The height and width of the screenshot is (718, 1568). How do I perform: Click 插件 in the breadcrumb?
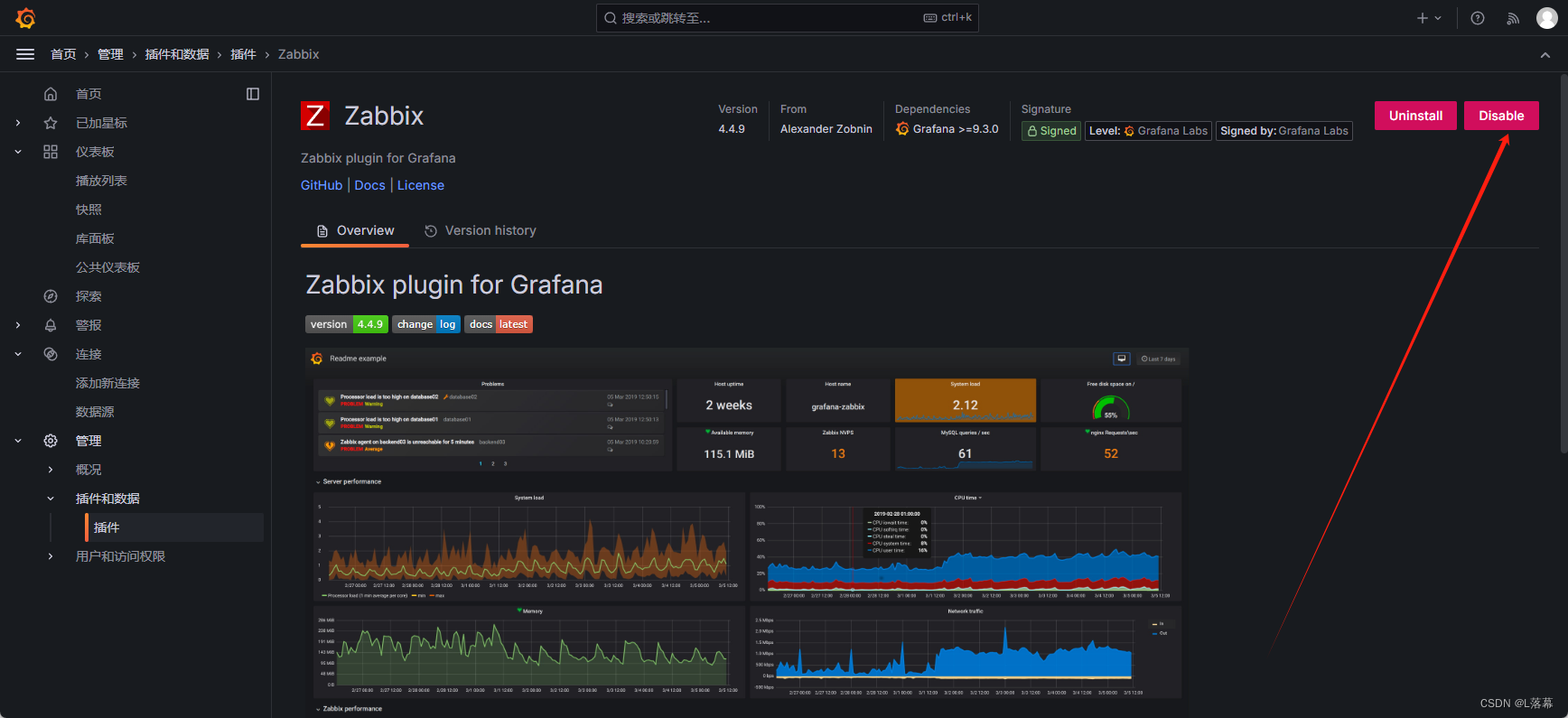coord(243,54)
